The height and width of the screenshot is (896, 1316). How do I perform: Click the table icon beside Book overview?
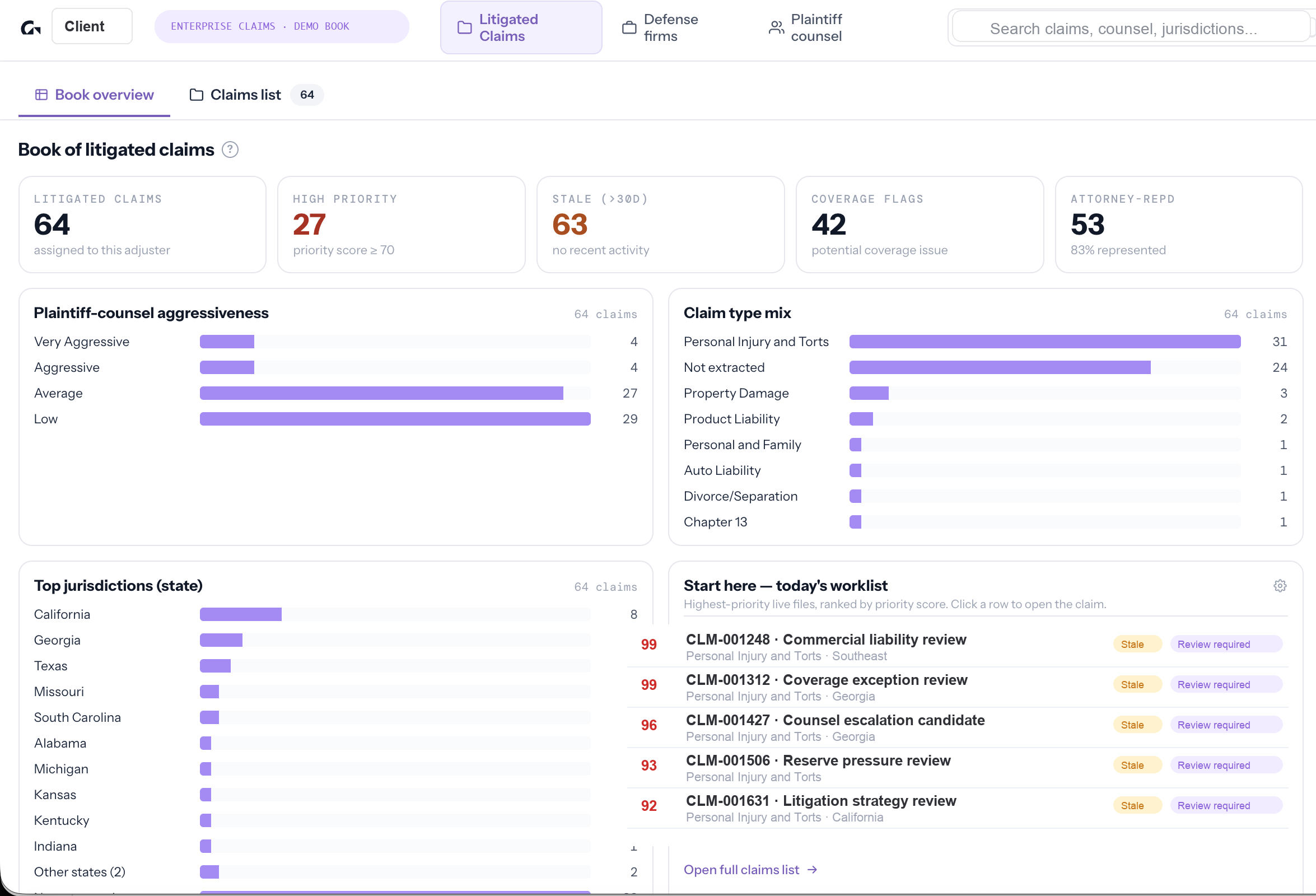[41, 95]
